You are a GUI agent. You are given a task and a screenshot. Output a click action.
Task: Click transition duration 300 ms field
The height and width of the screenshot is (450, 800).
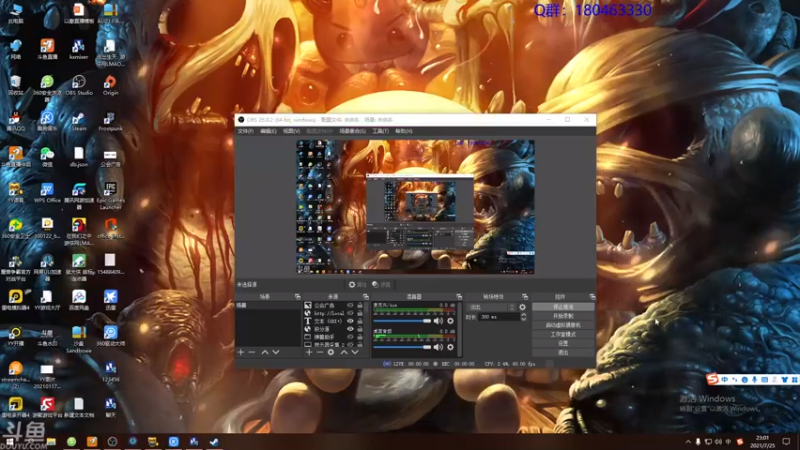(x=498, y=317)
